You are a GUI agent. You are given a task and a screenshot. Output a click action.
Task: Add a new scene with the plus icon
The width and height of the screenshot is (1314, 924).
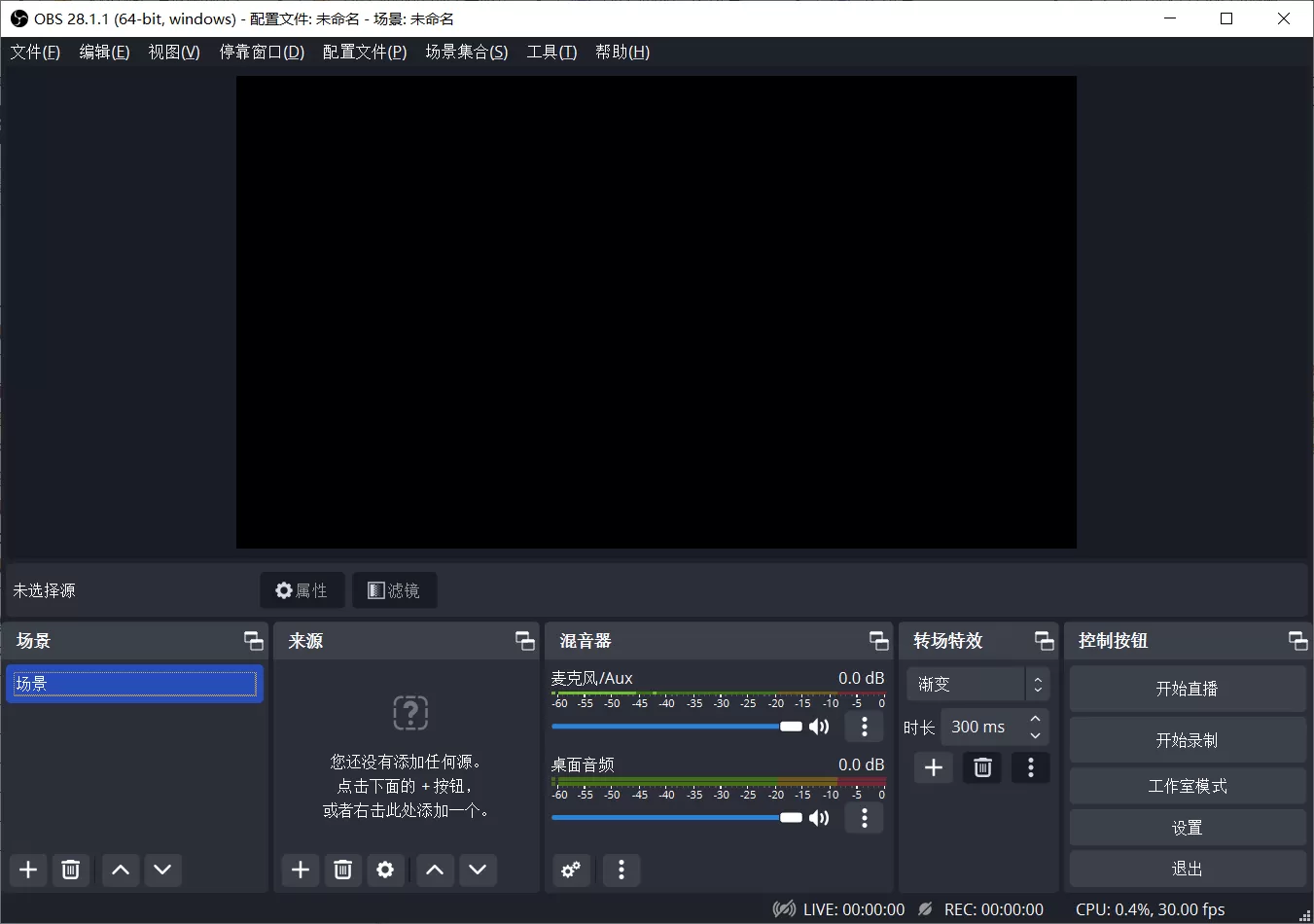27,870
